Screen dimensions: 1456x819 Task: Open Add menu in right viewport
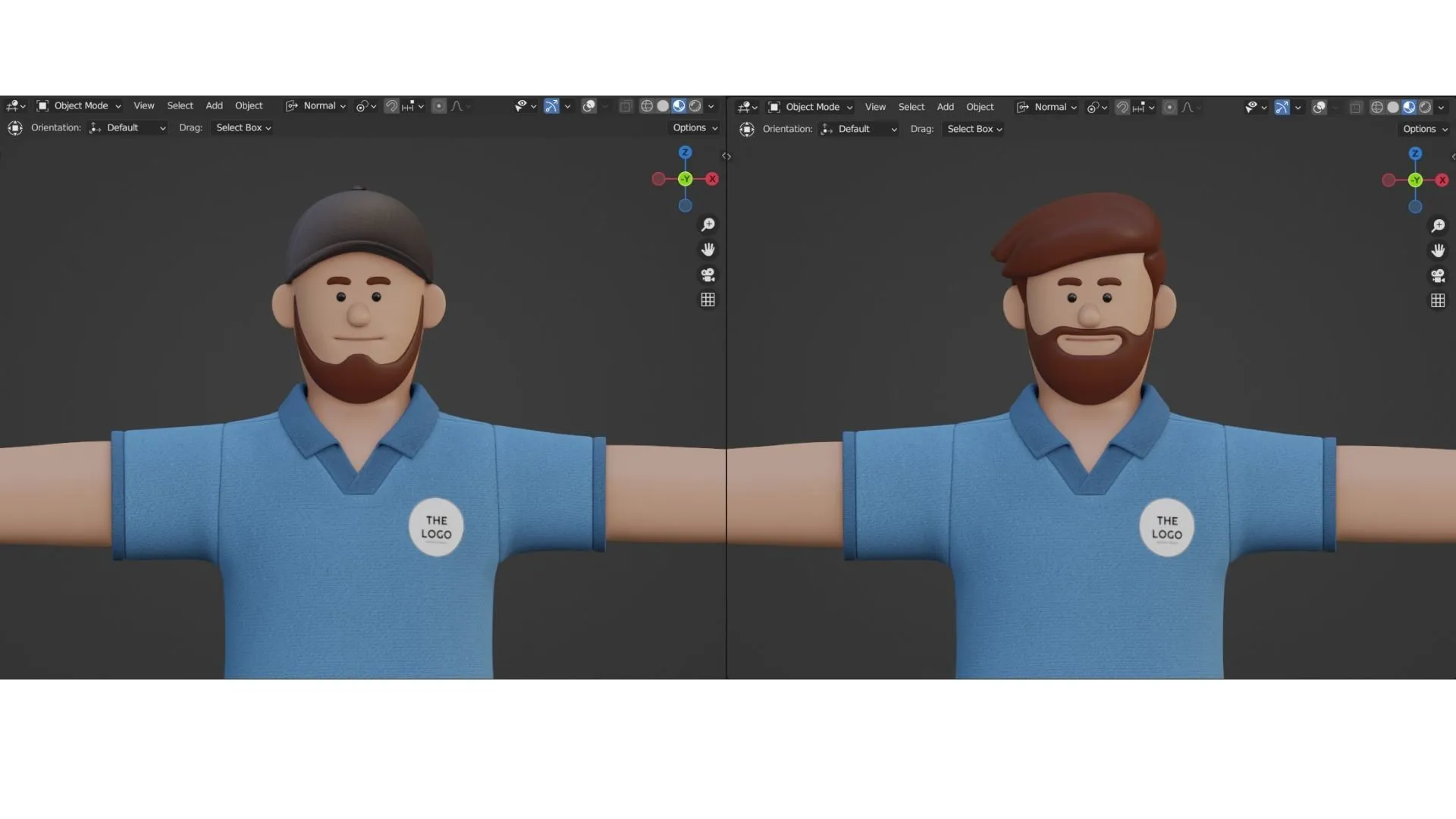(x=945, y=107)
